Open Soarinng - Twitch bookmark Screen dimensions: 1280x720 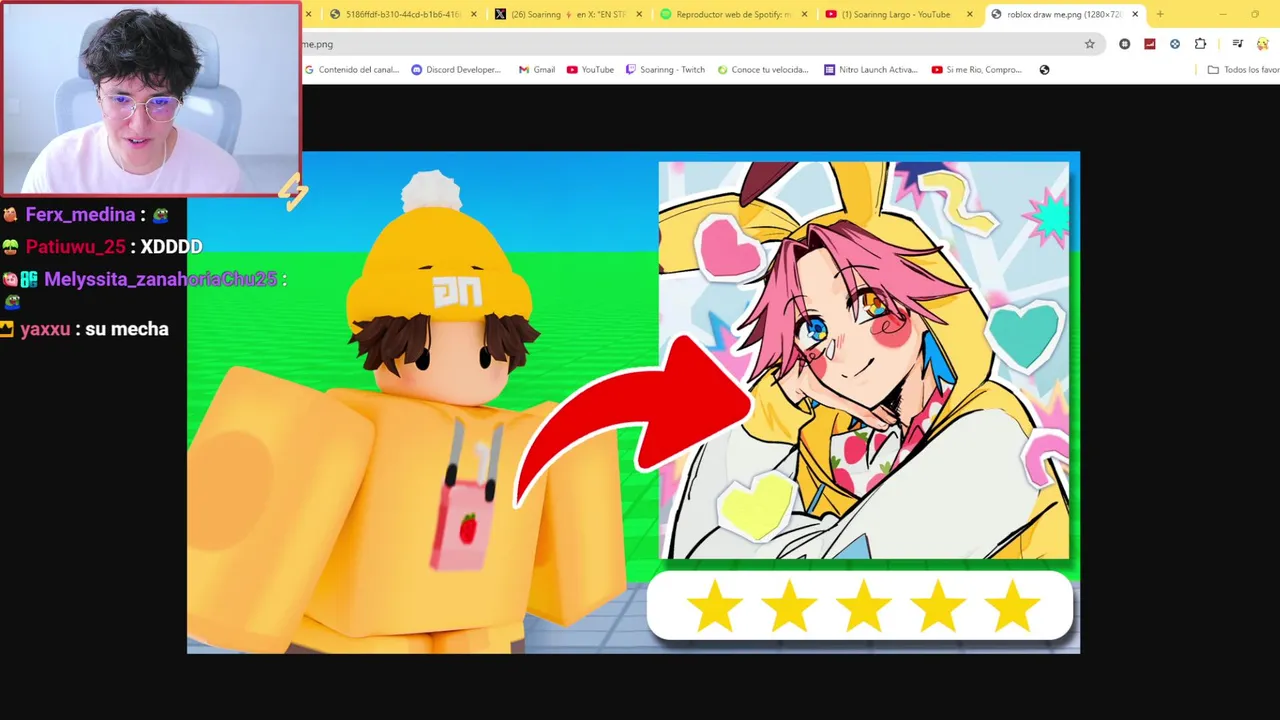tap(666, 70)
